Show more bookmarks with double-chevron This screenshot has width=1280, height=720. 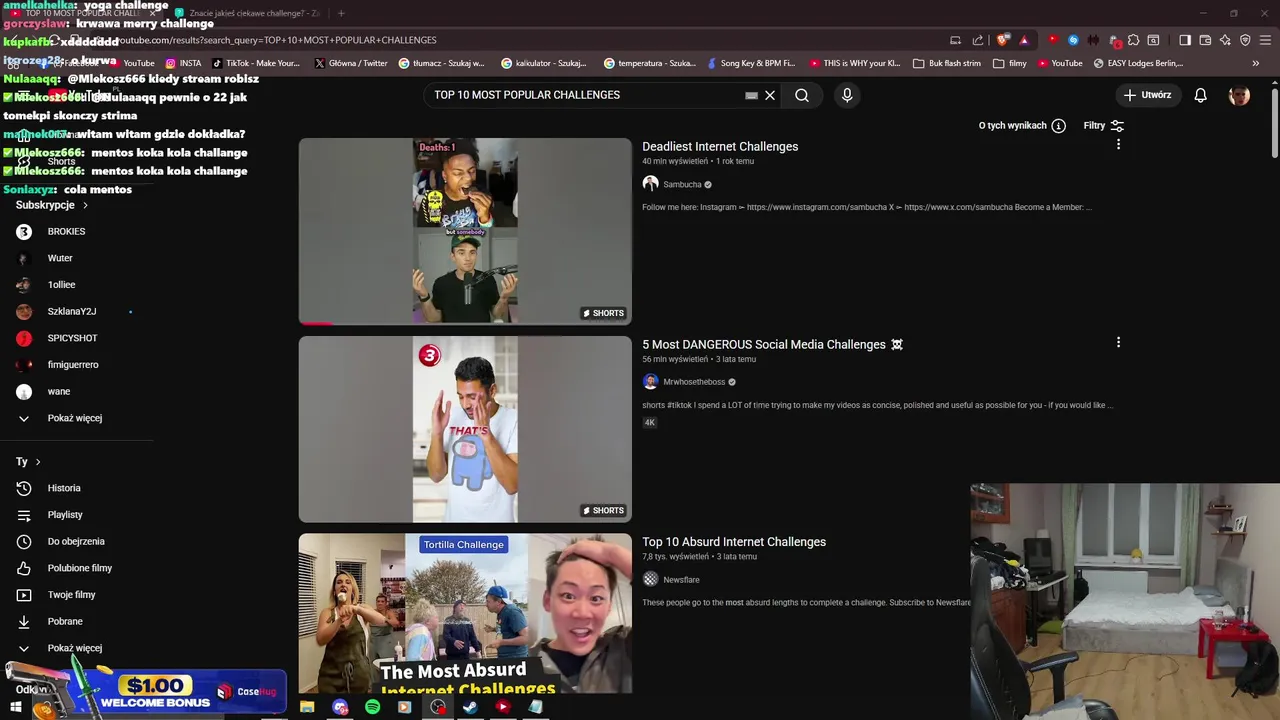click(1256, 63)
